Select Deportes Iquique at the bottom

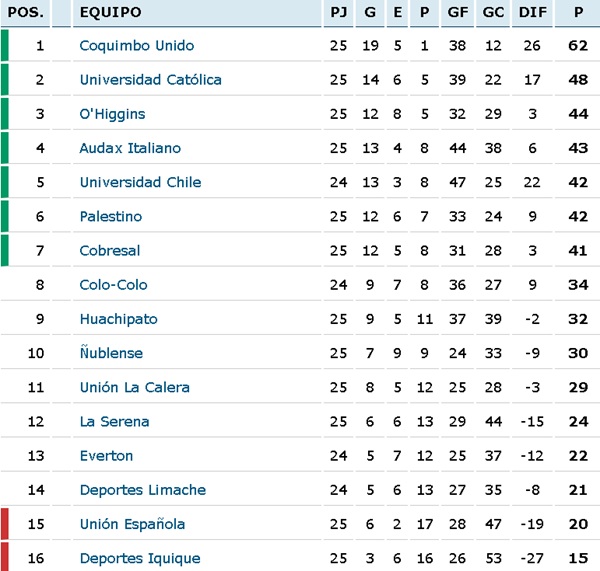[x=139, y=558]
